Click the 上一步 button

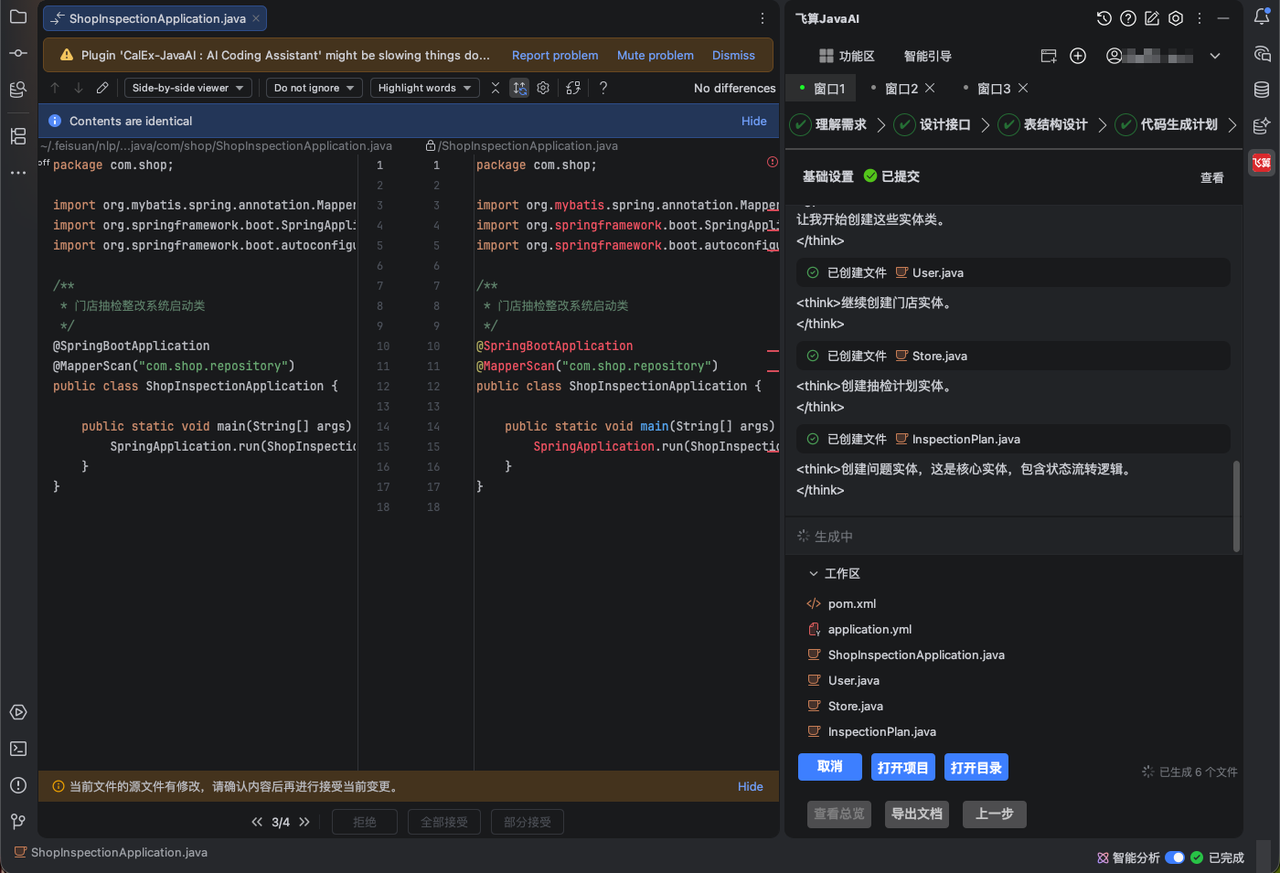[995, 814]
